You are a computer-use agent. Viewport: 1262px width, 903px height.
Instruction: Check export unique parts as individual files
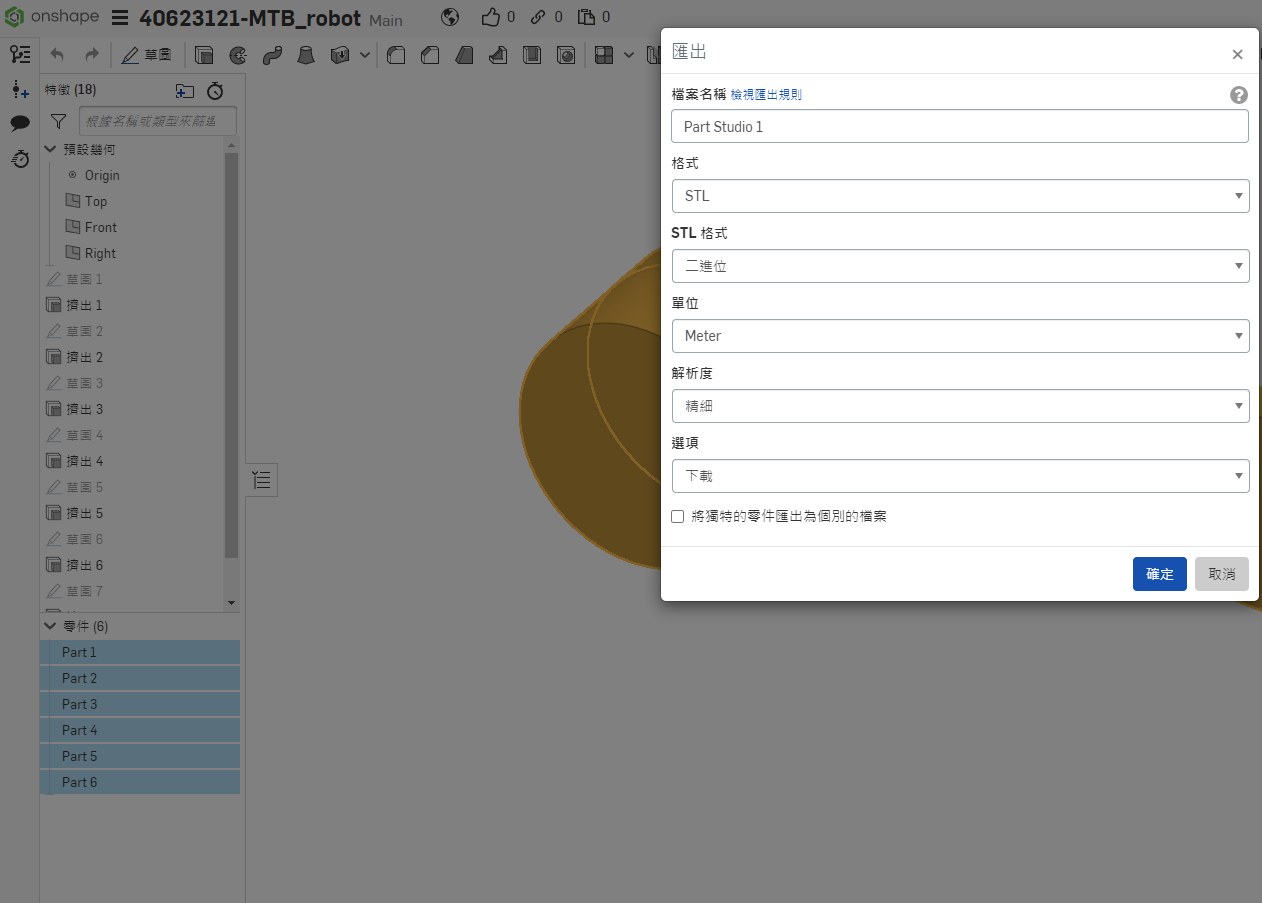point(678,517)
